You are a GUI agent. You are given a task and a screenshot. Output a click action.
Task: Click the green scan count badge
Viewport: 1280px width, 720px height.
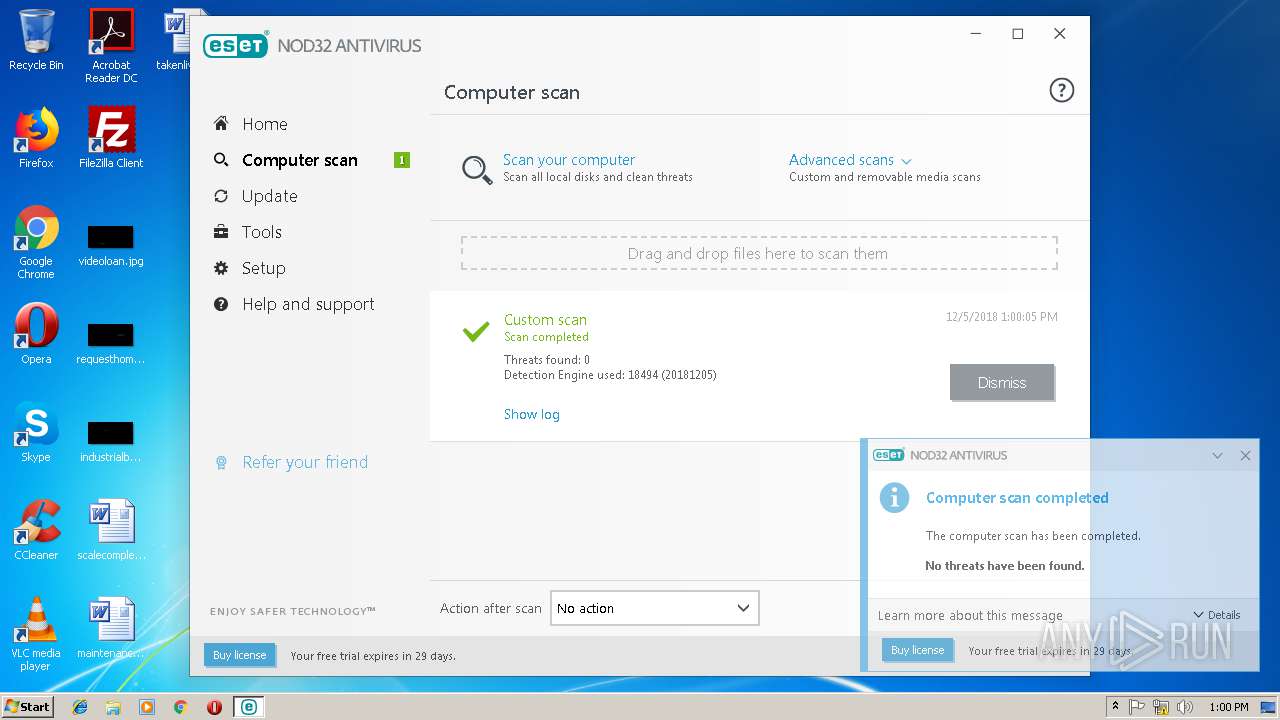[x=402, y=160]
